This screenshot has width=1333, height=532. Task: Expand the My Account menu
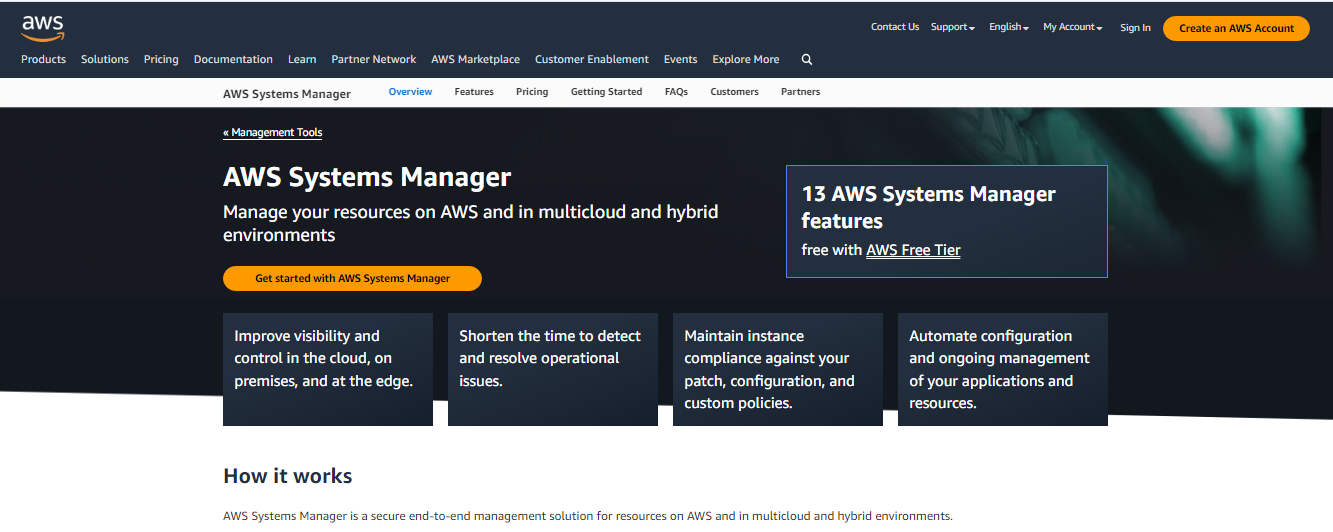coord(1072,28)
